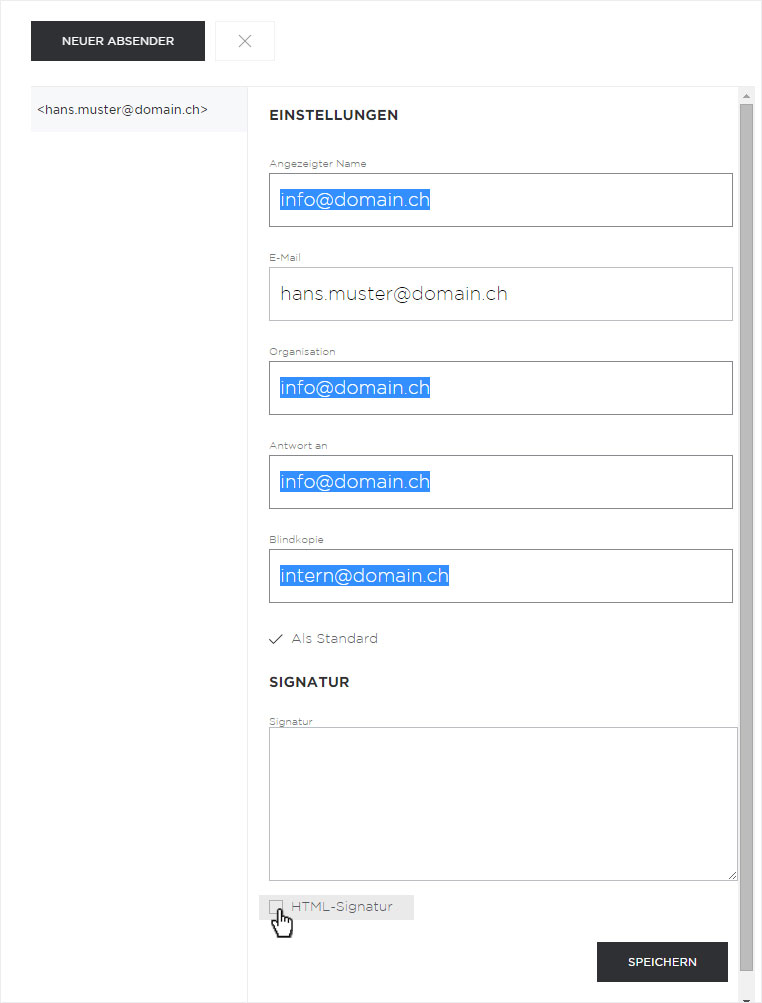Image resolution: width=762 pixels, height=1003 pixels.
Task: Click the scrollbar down arrow
Action: pyautogui.click(x=746, y=999)
